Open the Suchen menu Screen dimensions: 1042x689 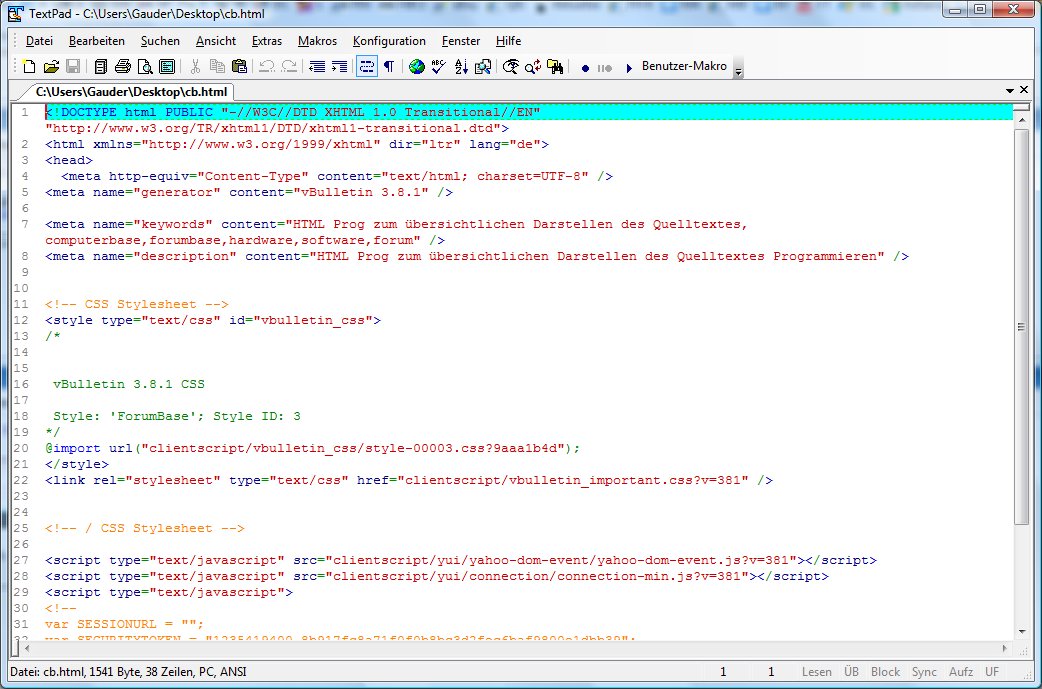(160, 41)
